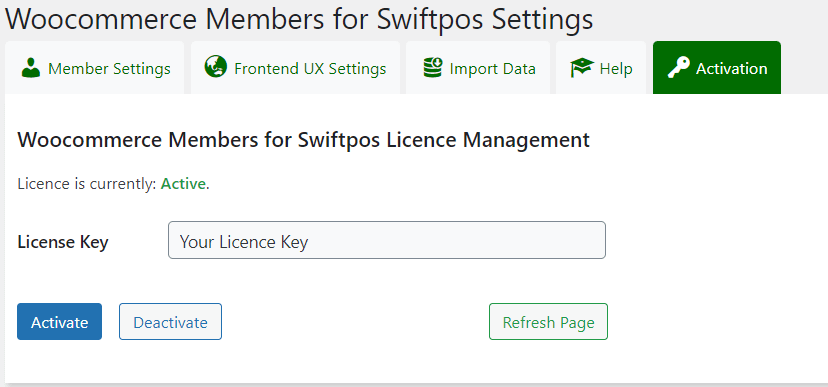Click the 'Licence is currently' status line
Viewport: 828px width, 387px height.
tap(114, 184)
